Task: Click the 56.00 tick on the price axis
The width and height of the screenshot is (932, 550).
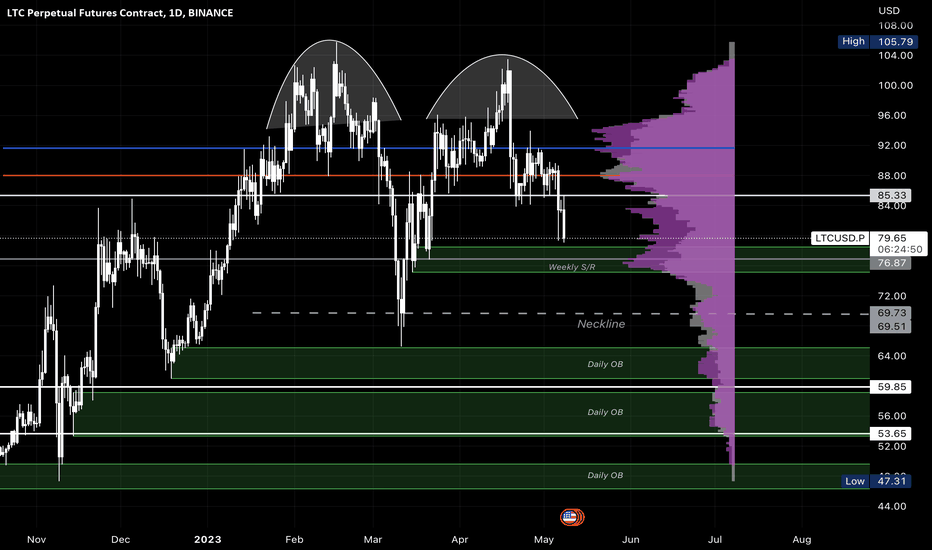Action: click(x=892, y=416)
